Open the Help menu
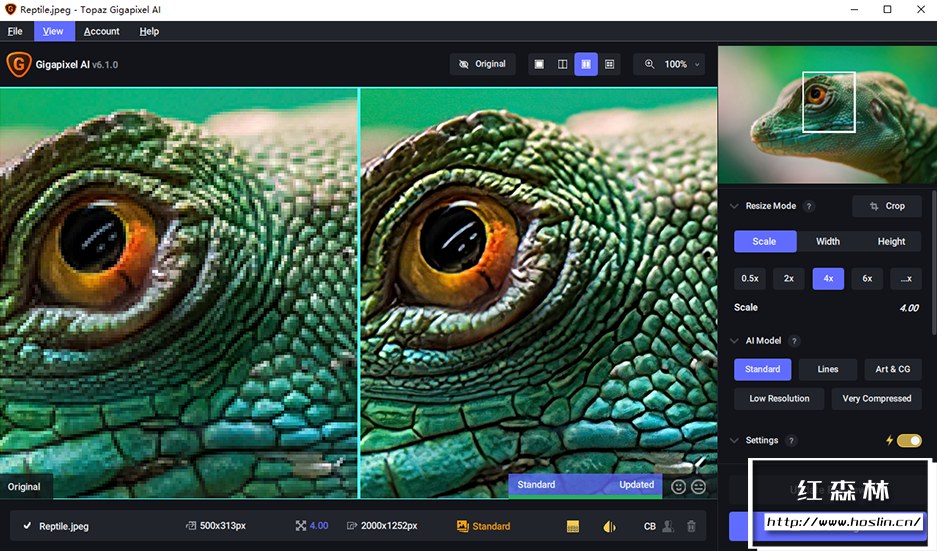Viewport: 937px width, 551px height. pos(149,31)
